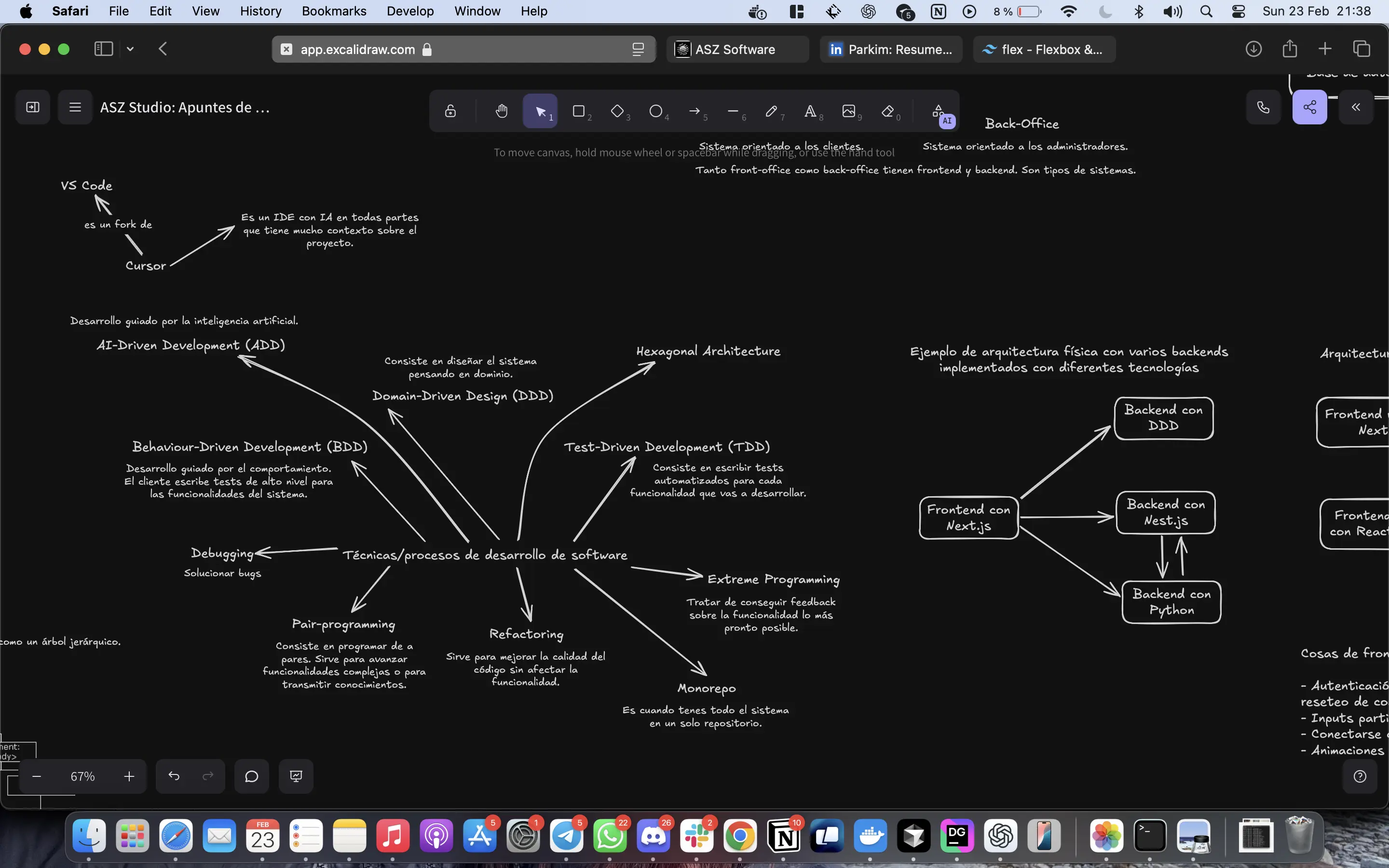Collapse the right panel with double chevron

[x=1356, y=108]
